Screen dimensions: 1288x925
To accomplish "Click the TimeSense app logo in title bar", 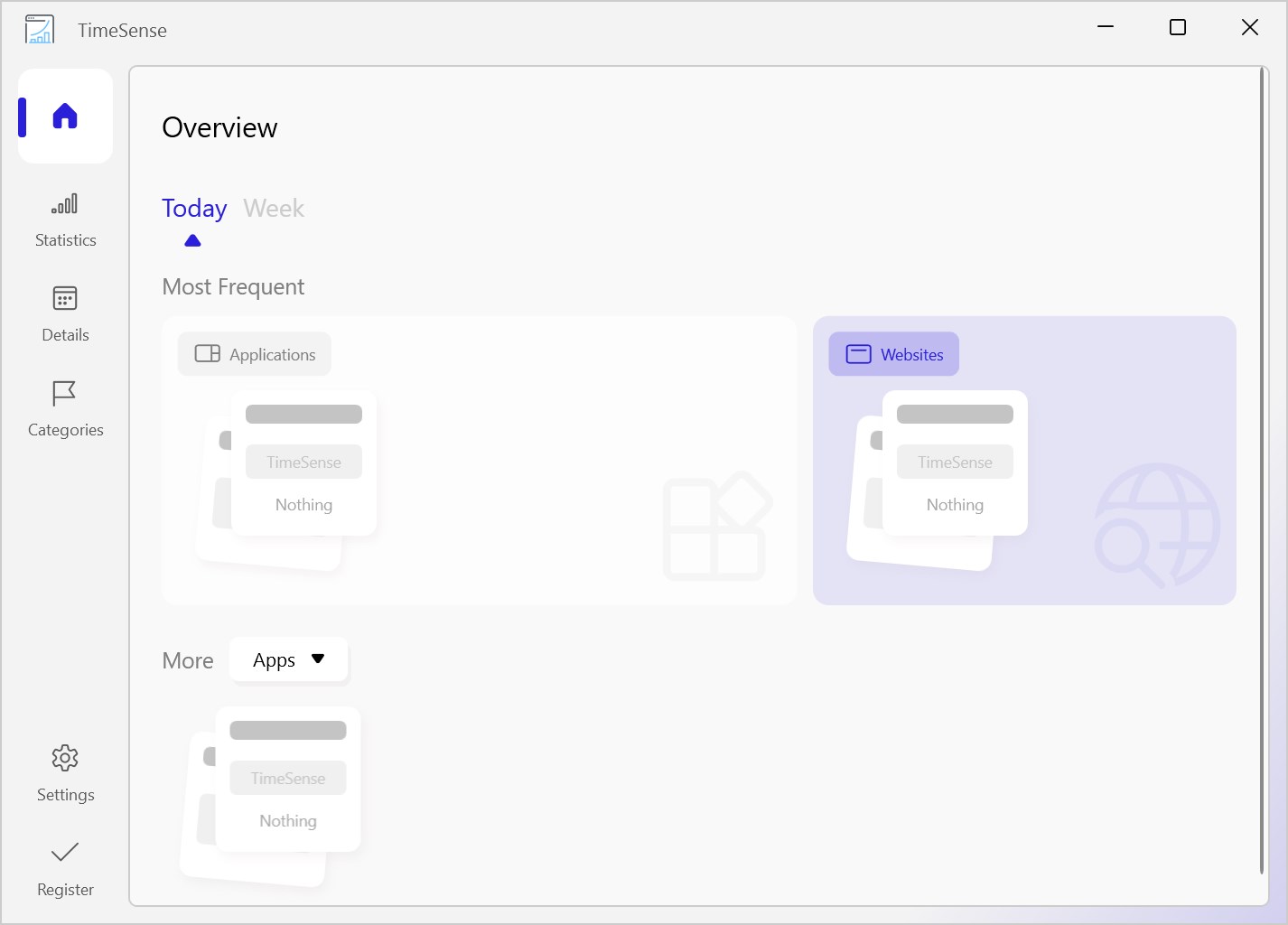I will coord(40,29).
